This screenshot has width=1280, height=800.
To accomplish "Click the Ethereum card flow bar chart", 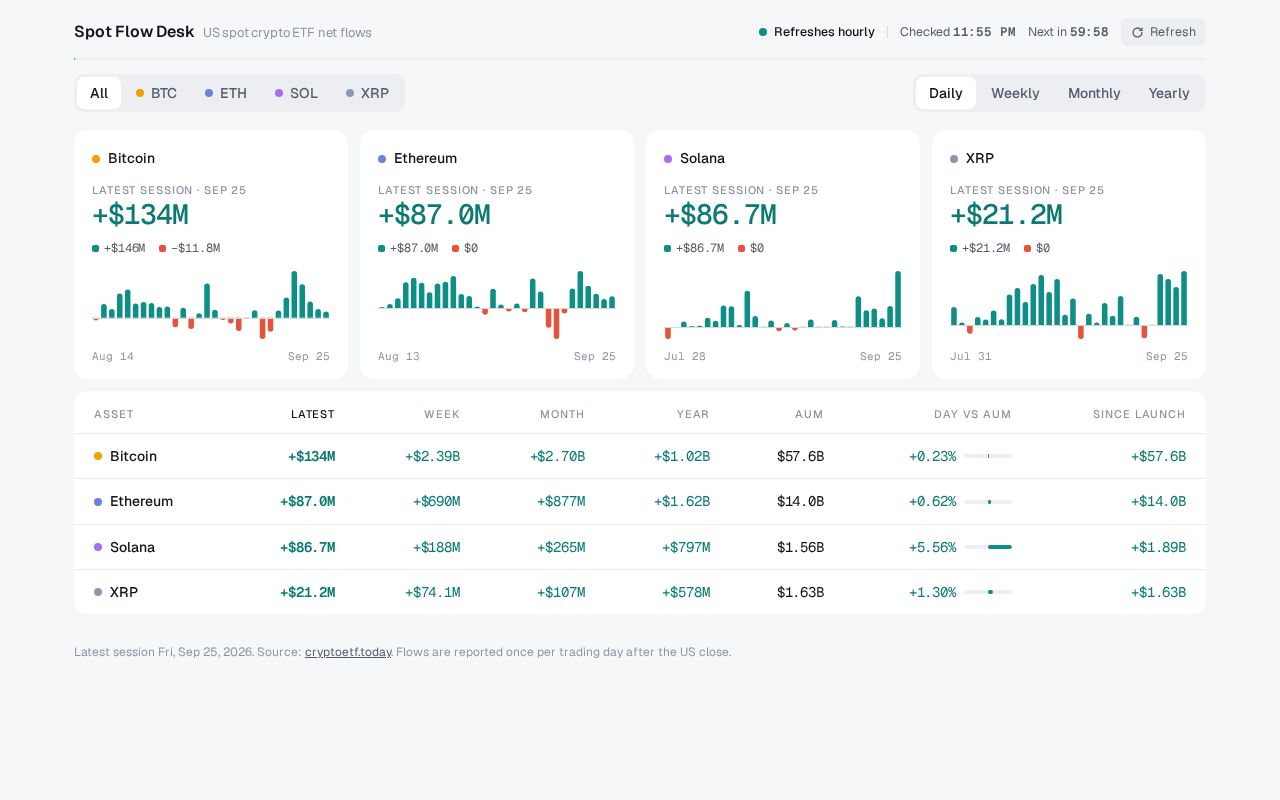I will (x=497, y=305).
